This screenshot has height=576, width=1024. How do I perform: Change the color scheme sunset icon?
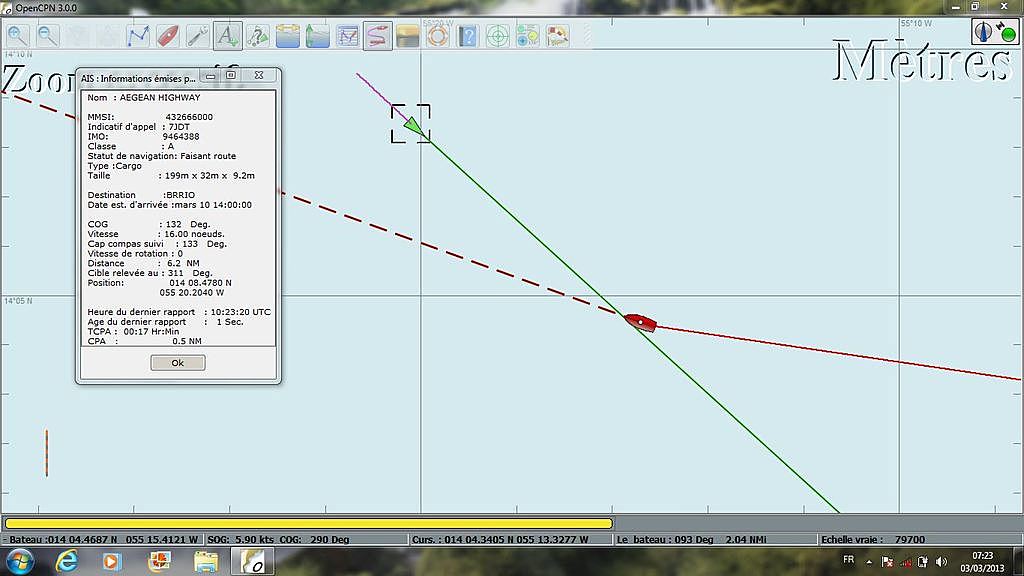click(408, 35)
